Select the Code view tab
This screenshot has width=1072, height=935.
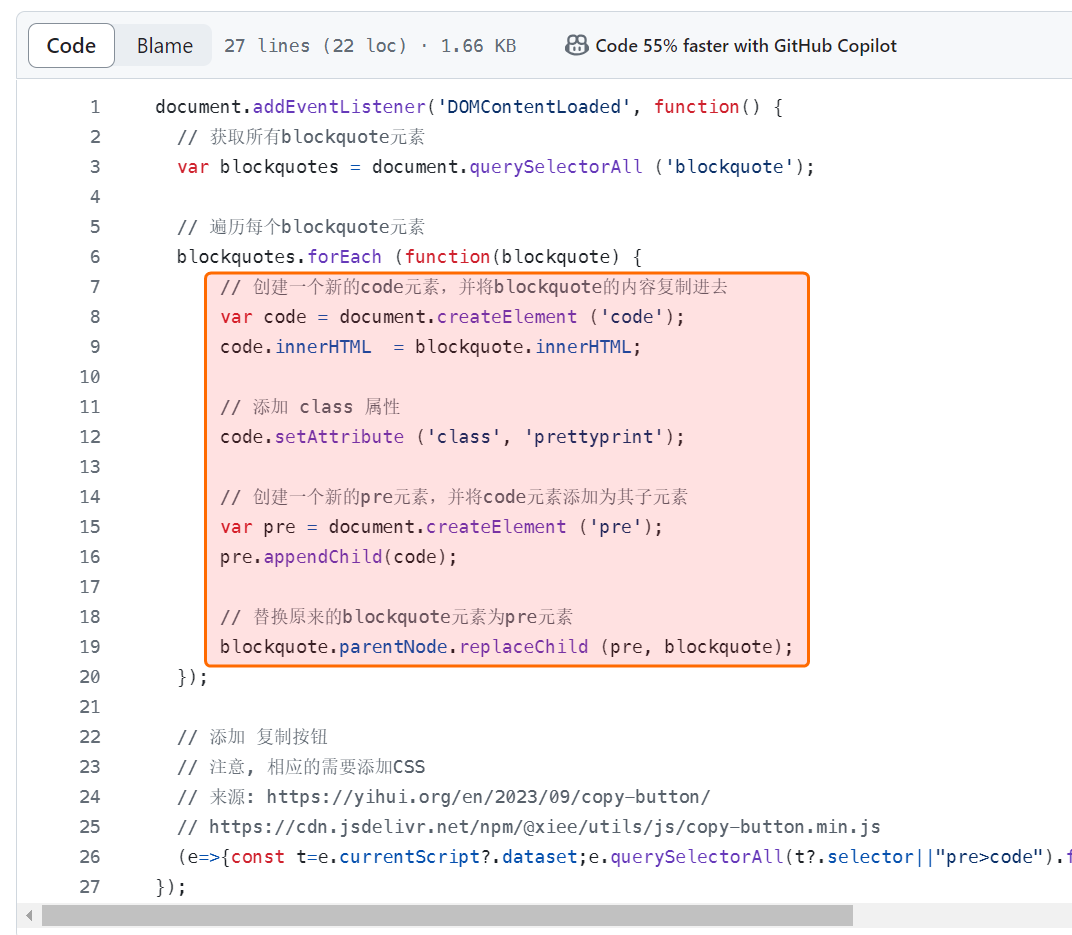[71, 46]
